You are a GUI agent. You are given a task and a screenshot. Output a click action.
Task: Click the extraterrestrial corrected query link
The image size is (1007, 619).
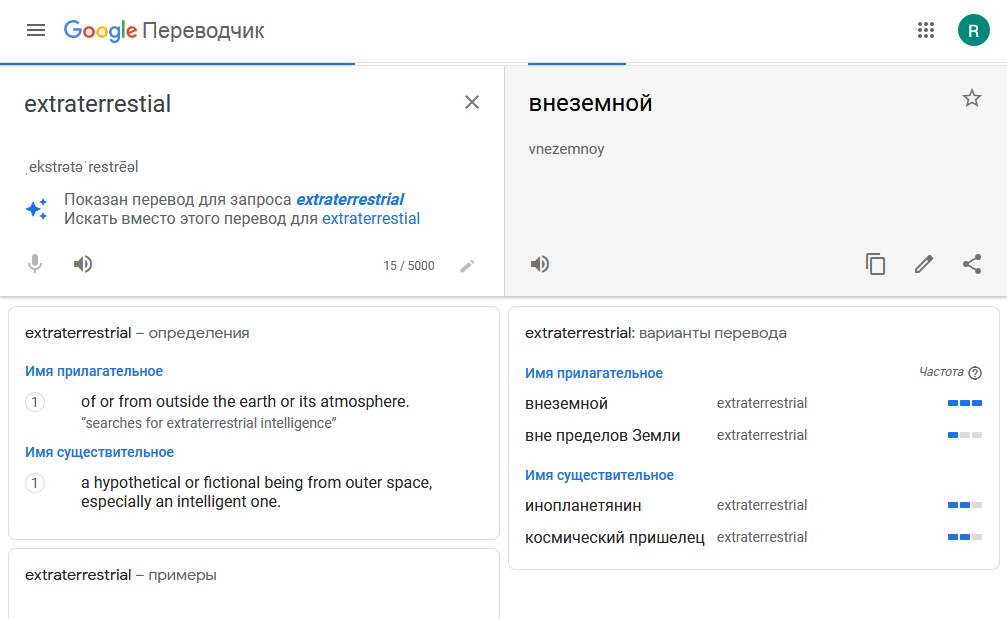350,199
